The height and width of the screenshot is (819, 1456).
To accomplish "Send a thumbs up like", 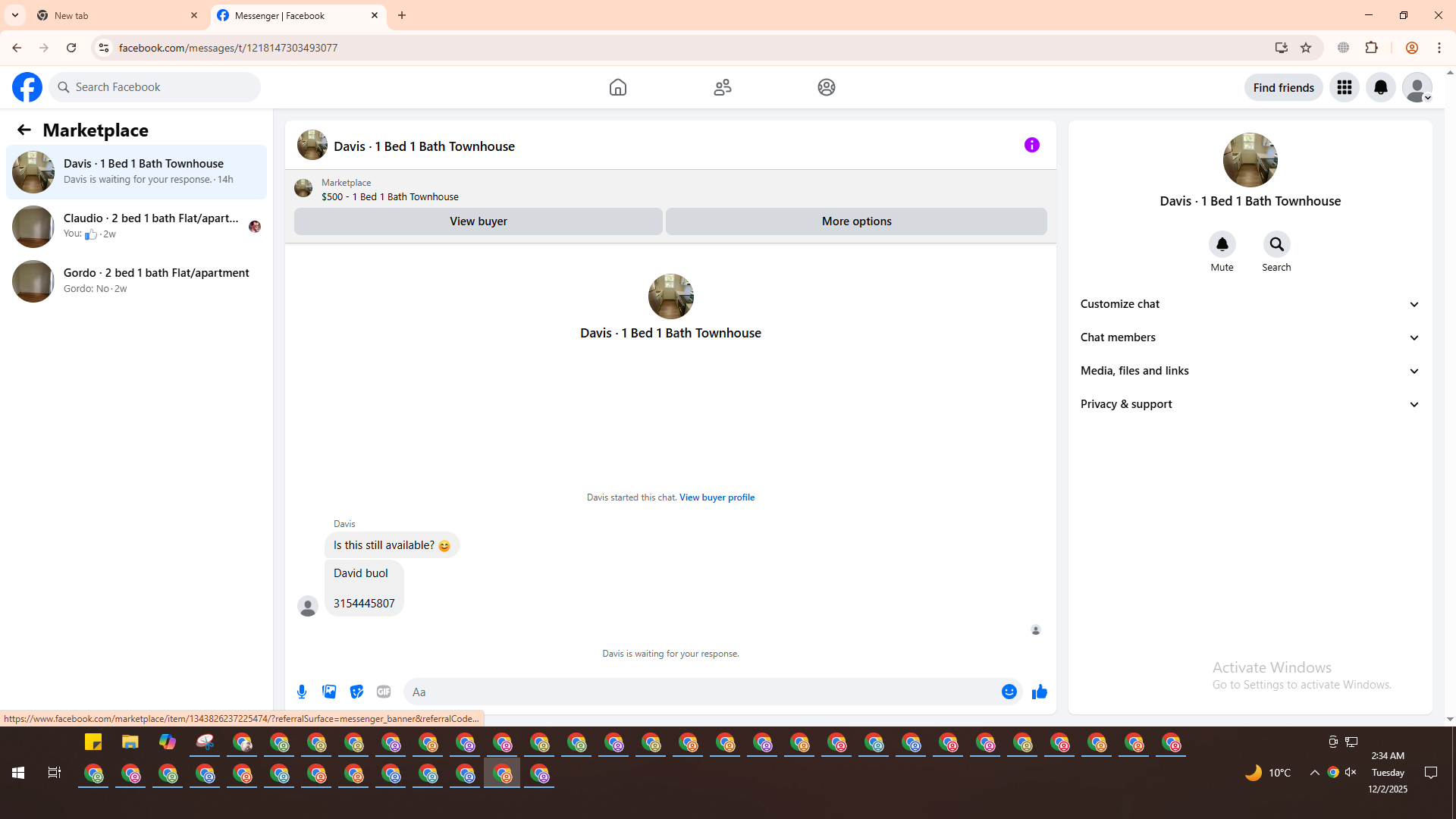I will pos(1039,692).
